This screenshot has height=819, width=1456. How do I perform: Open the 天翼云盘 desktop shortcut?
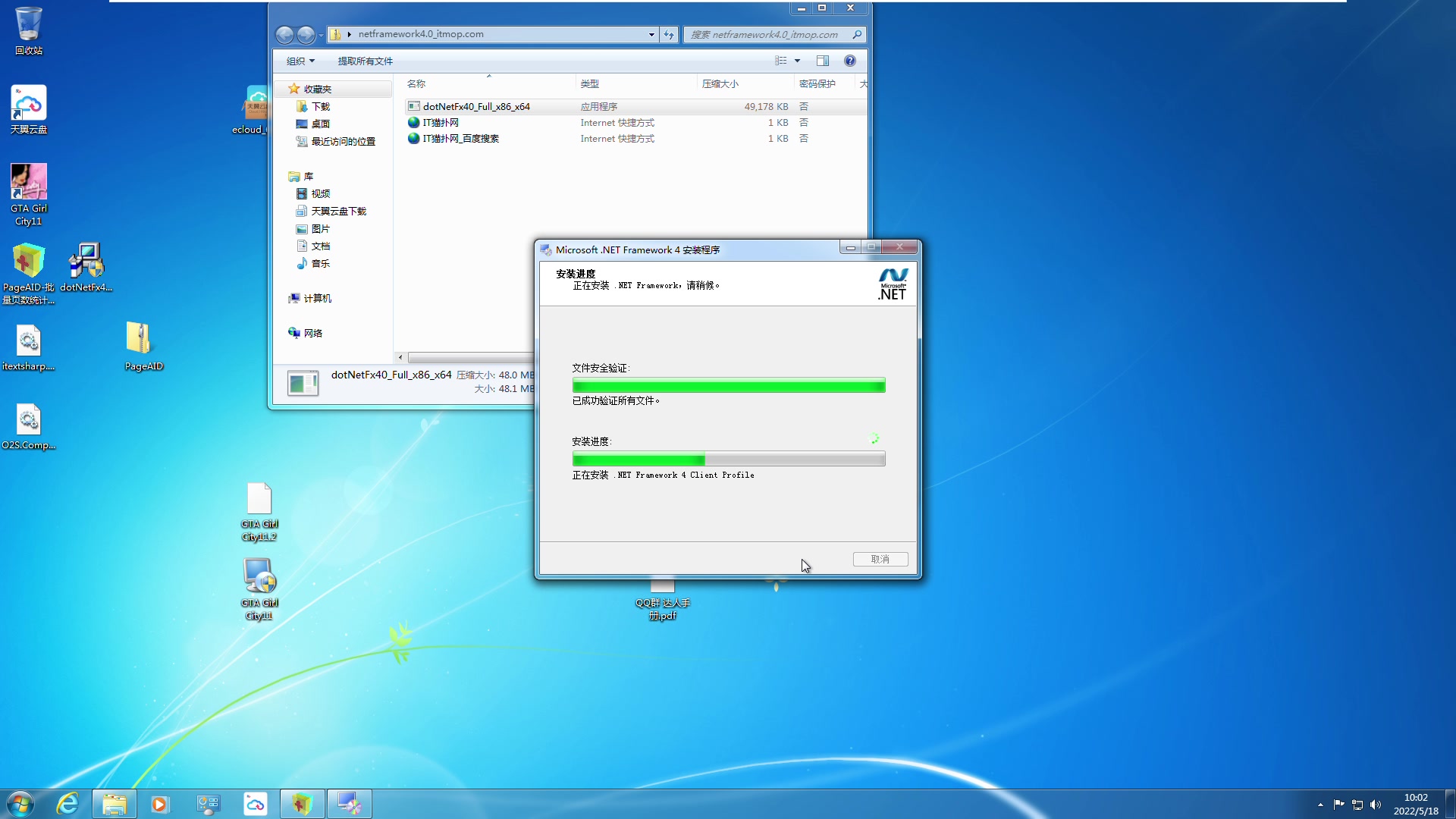click(x=29, y=109)
